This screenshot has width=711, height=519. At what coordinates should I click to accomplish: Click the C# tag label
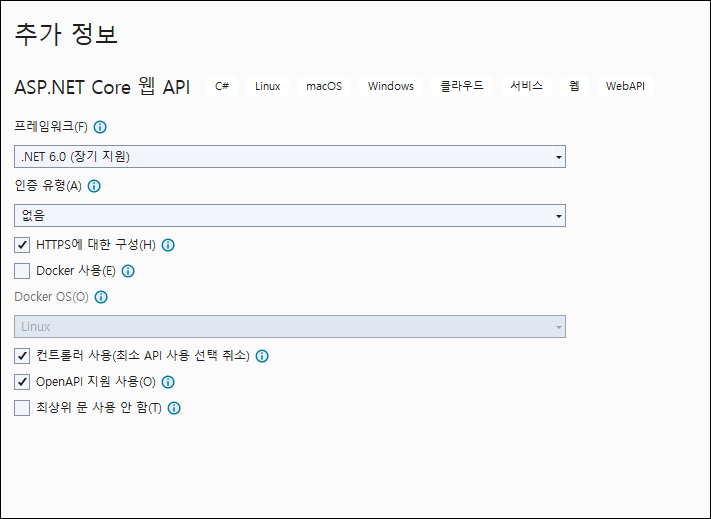coord(222,86)
